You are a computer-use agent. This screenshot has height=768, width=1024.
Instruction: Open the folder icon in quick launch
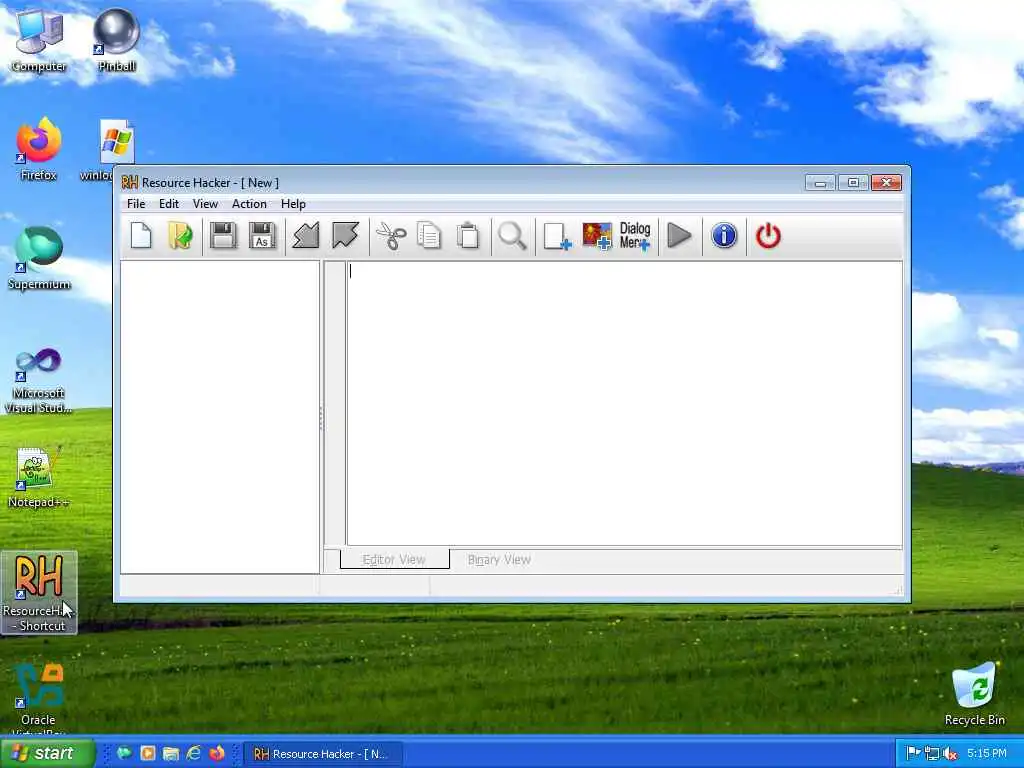click(171, 753)
